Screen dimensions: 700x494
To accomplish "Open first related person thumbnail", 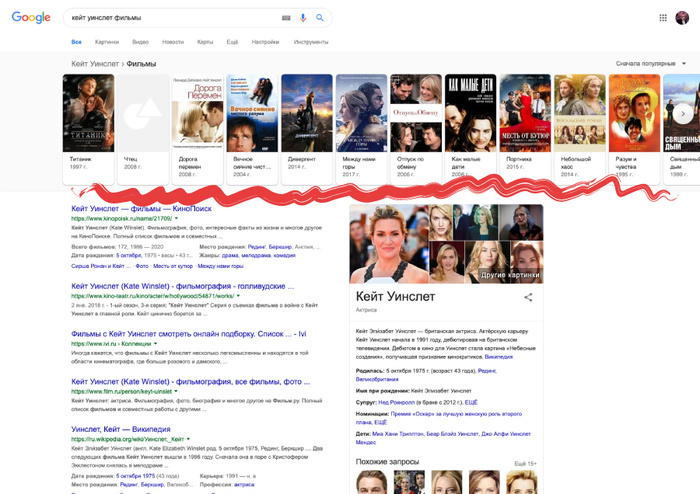I will pos(371,482).
